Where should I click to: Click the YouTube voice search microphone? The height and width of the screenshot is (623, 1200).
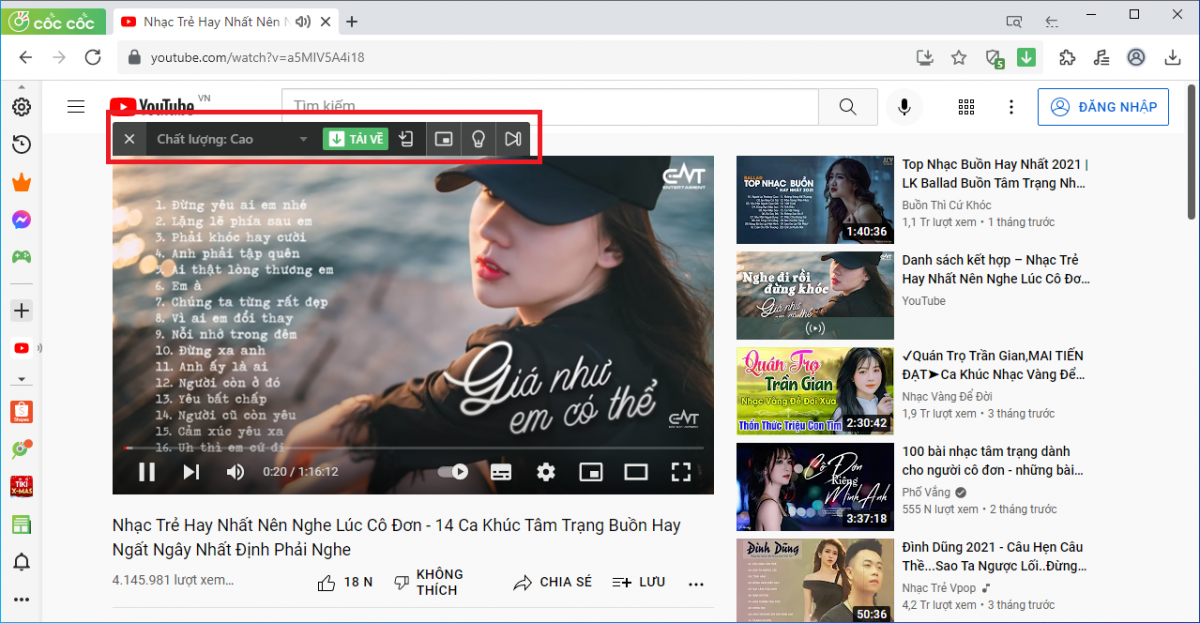pos(904,107)
